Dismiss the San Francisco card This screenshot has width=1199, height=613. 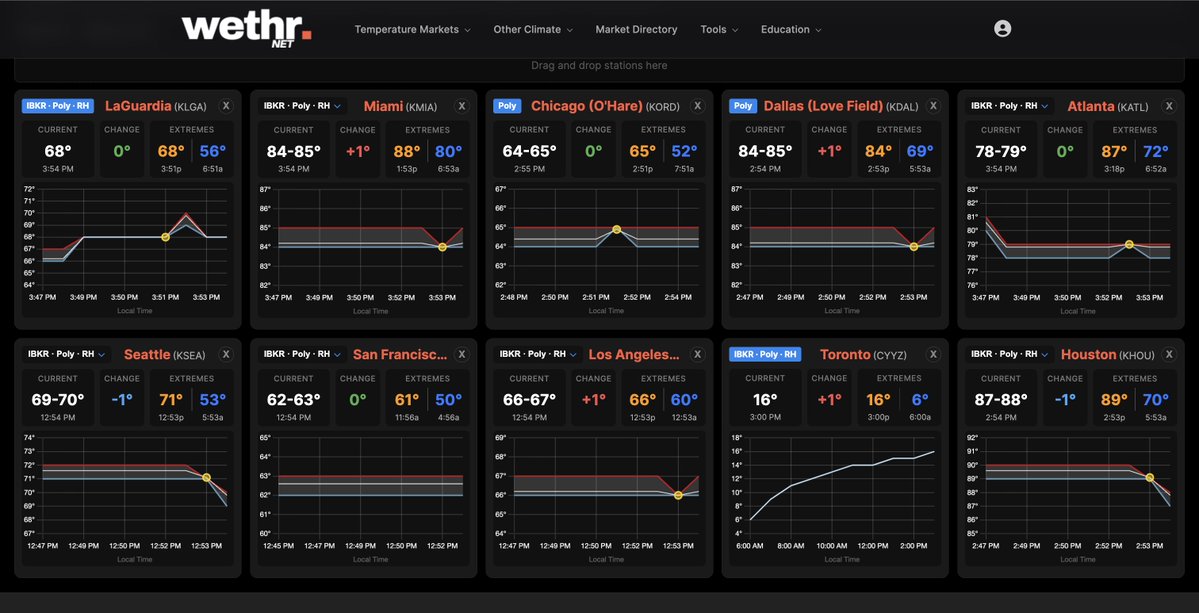(x=461, y=354)
